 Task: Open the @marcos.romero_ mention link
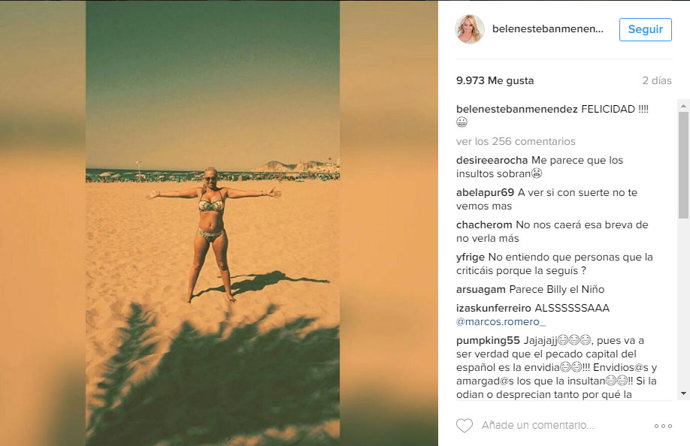[x=501, y=322]
